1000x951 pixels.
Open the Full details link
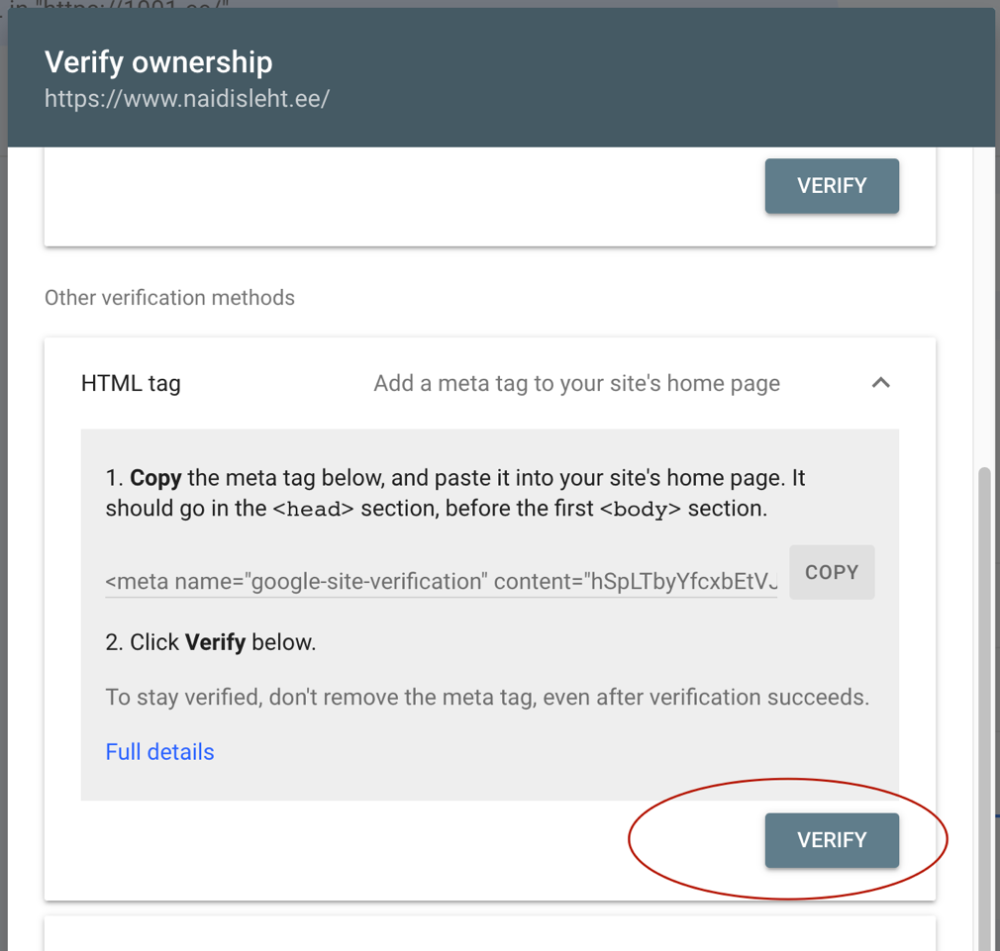160,752
